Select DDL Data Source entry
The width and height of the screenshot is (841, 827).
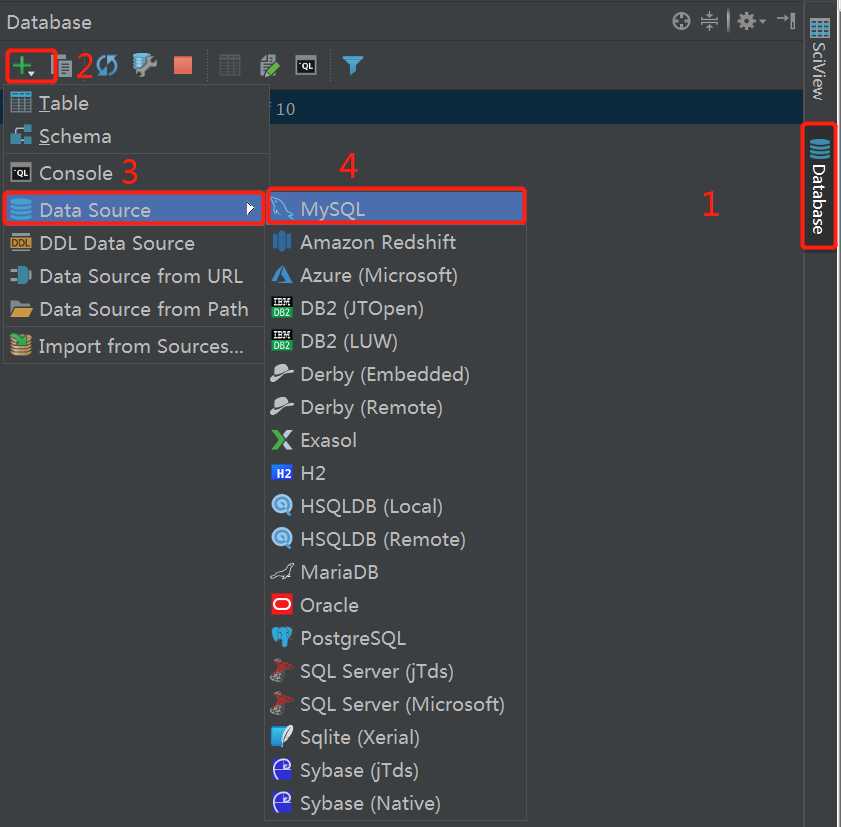click(135, 243)
